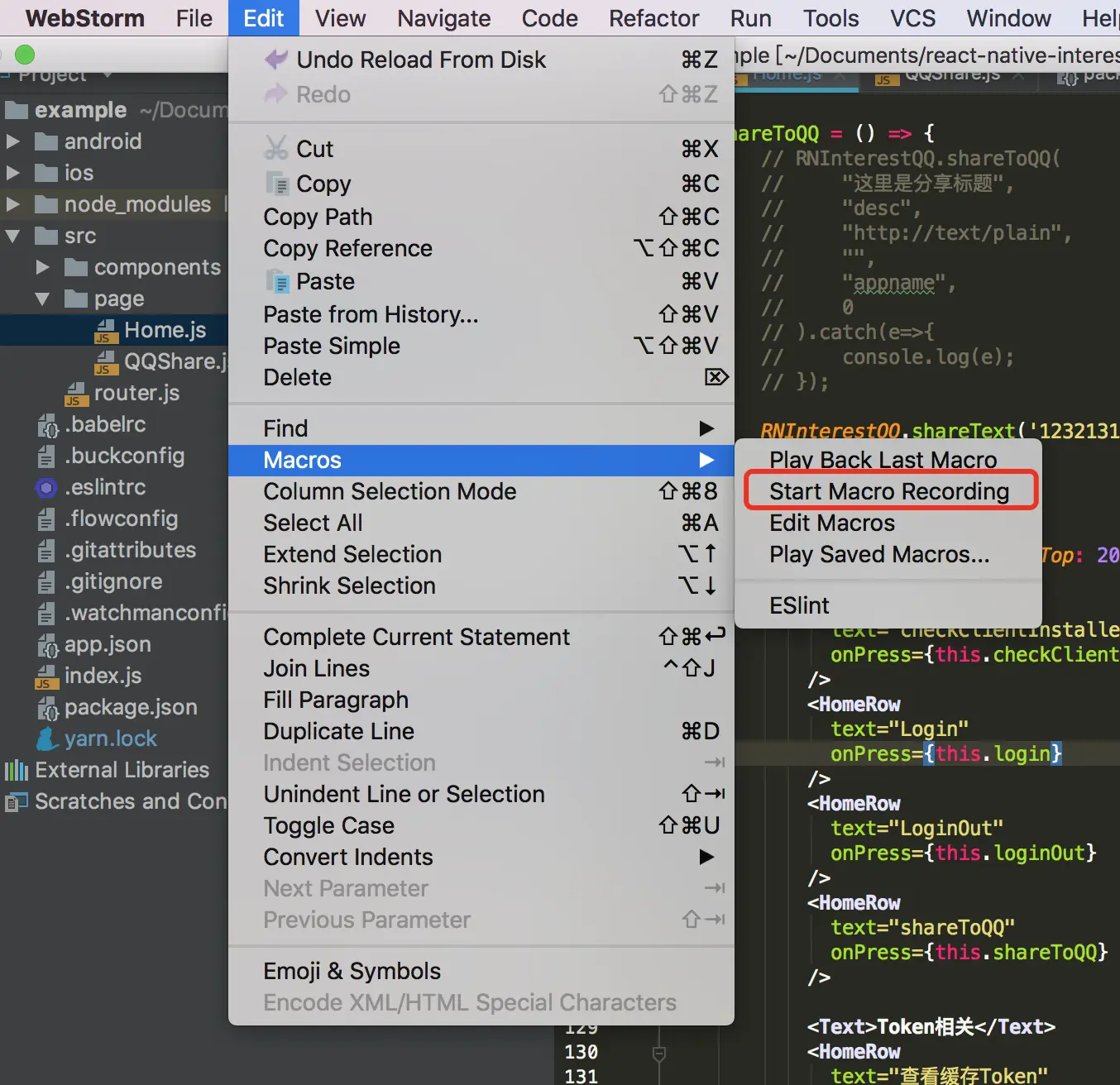Click the .eslintrc circle icon
The width and height of the screenshot is (1120, 1085).
[x=46, y=488]
